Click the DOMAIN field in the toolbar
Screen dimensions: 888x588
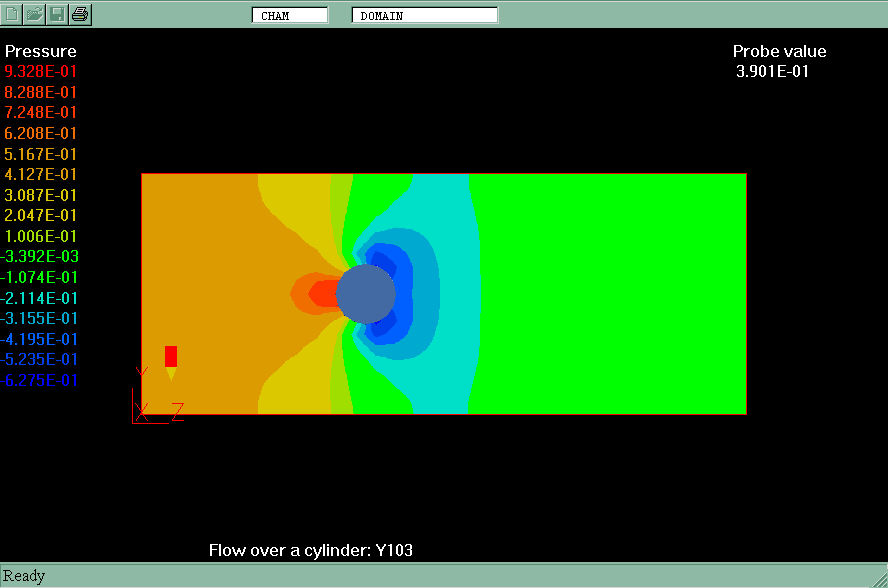tap(424, 15)
